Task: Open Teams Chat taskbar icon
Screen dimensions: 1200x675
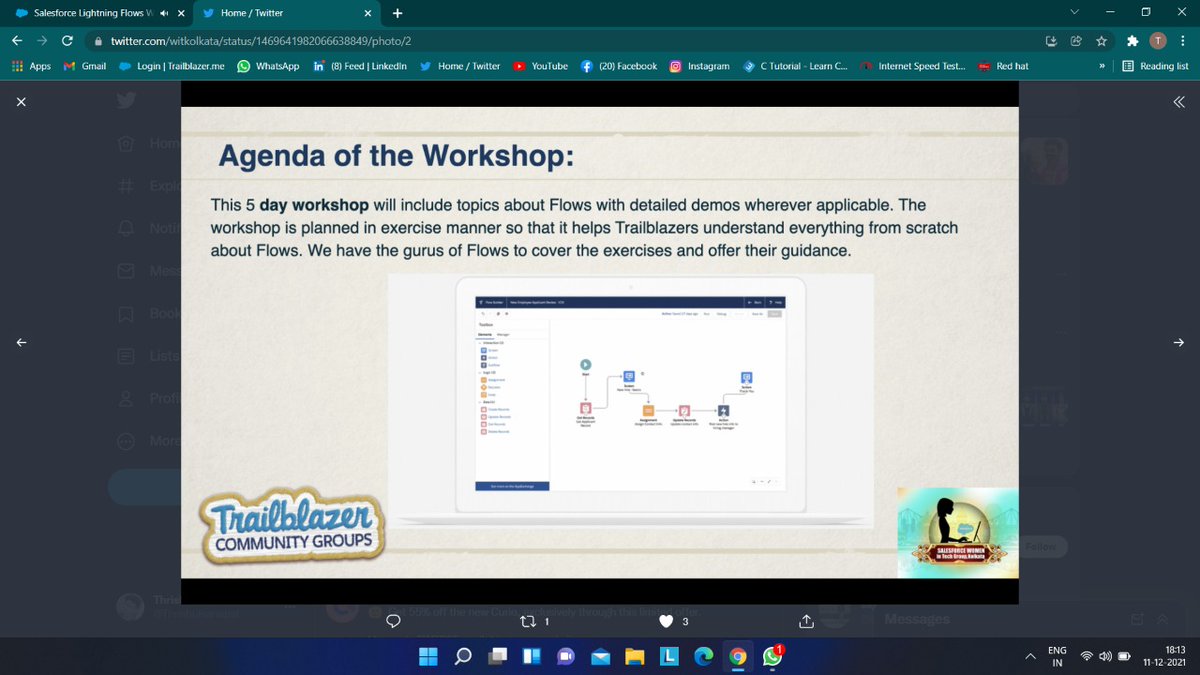Action: pyautogui.click(x=565, y=656)
